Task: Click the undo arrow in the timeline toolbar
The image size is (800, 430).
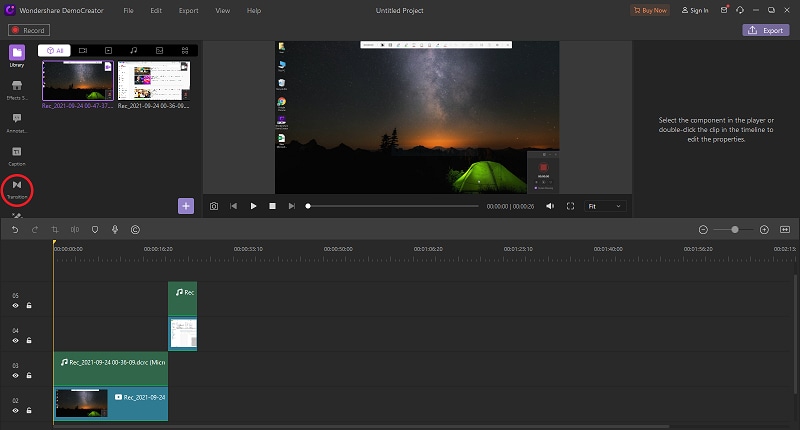Action: (15, 229)
